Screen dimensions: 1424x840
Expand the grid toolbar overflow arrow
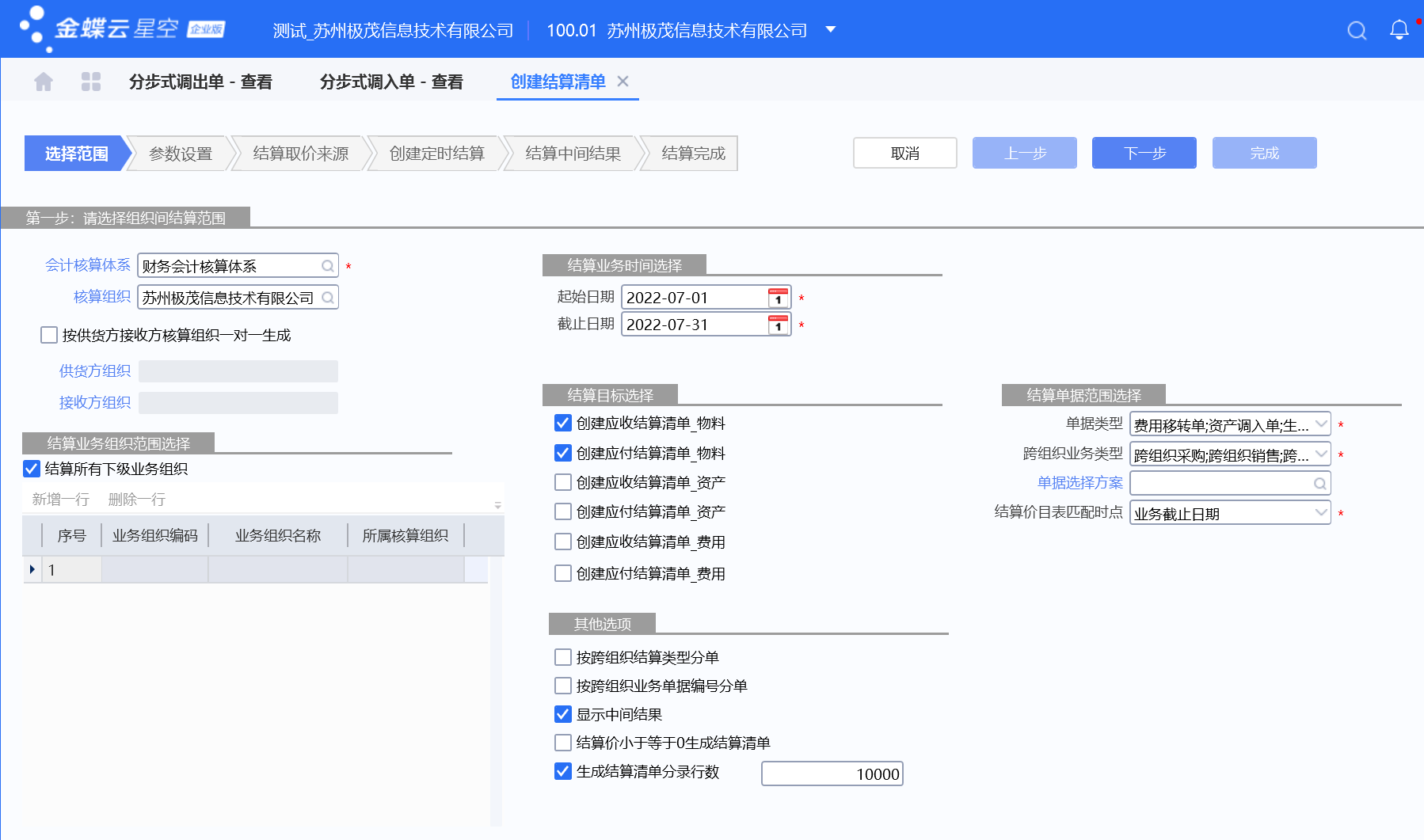(x=498, y=504)
